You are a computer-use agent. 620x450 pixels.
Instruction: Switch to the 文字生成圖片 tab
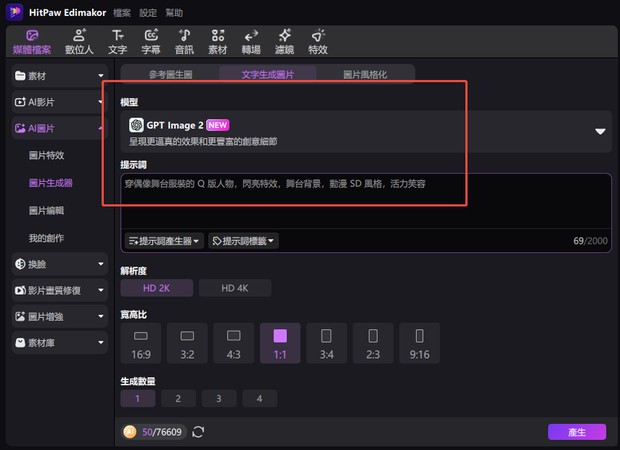click(268, 74)
